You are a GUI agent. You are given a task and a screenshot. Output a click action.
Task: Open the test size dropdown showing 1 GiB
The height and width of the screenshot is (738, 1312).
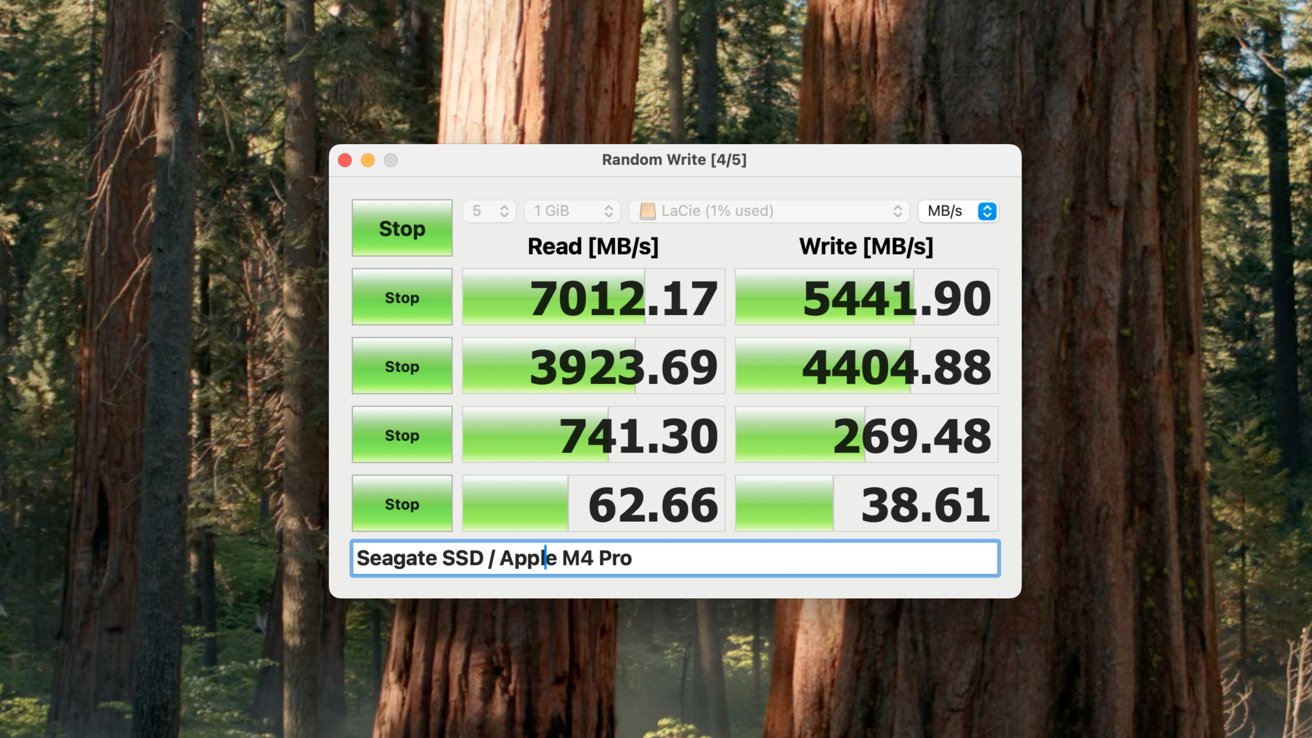572,211
